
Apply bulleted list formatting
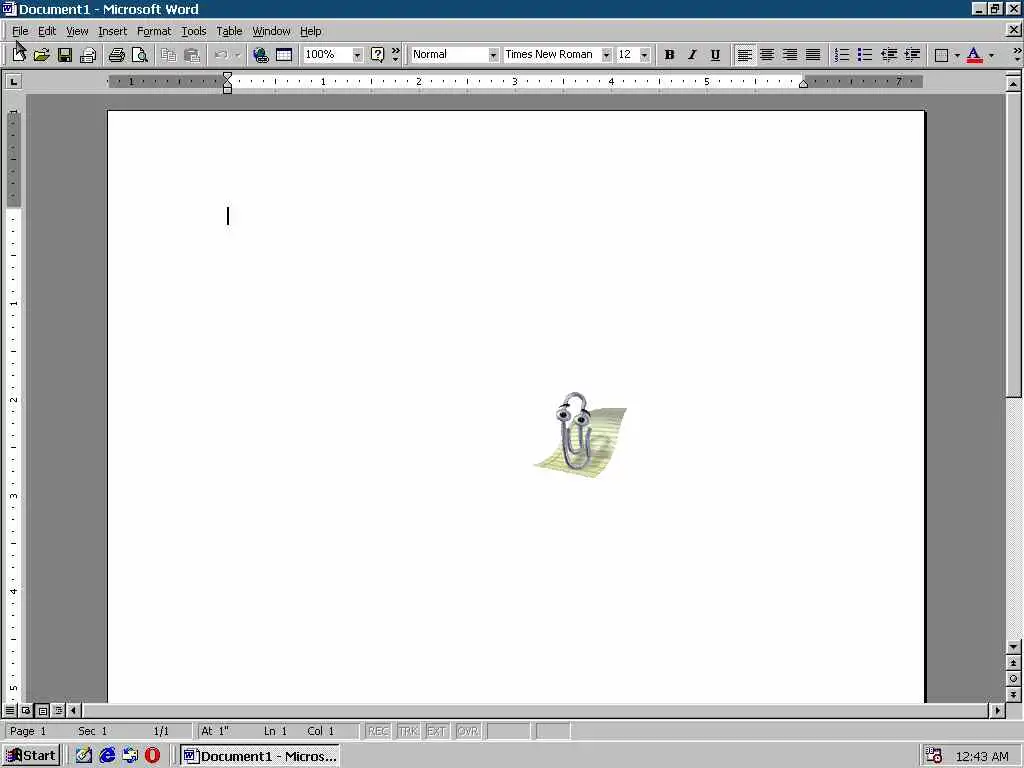(x=865, y=55)
